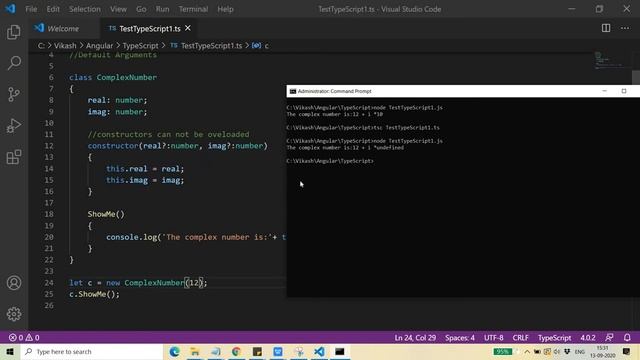
Task: Click the Dropbox icon in system tray
Action: pos(567,351)
